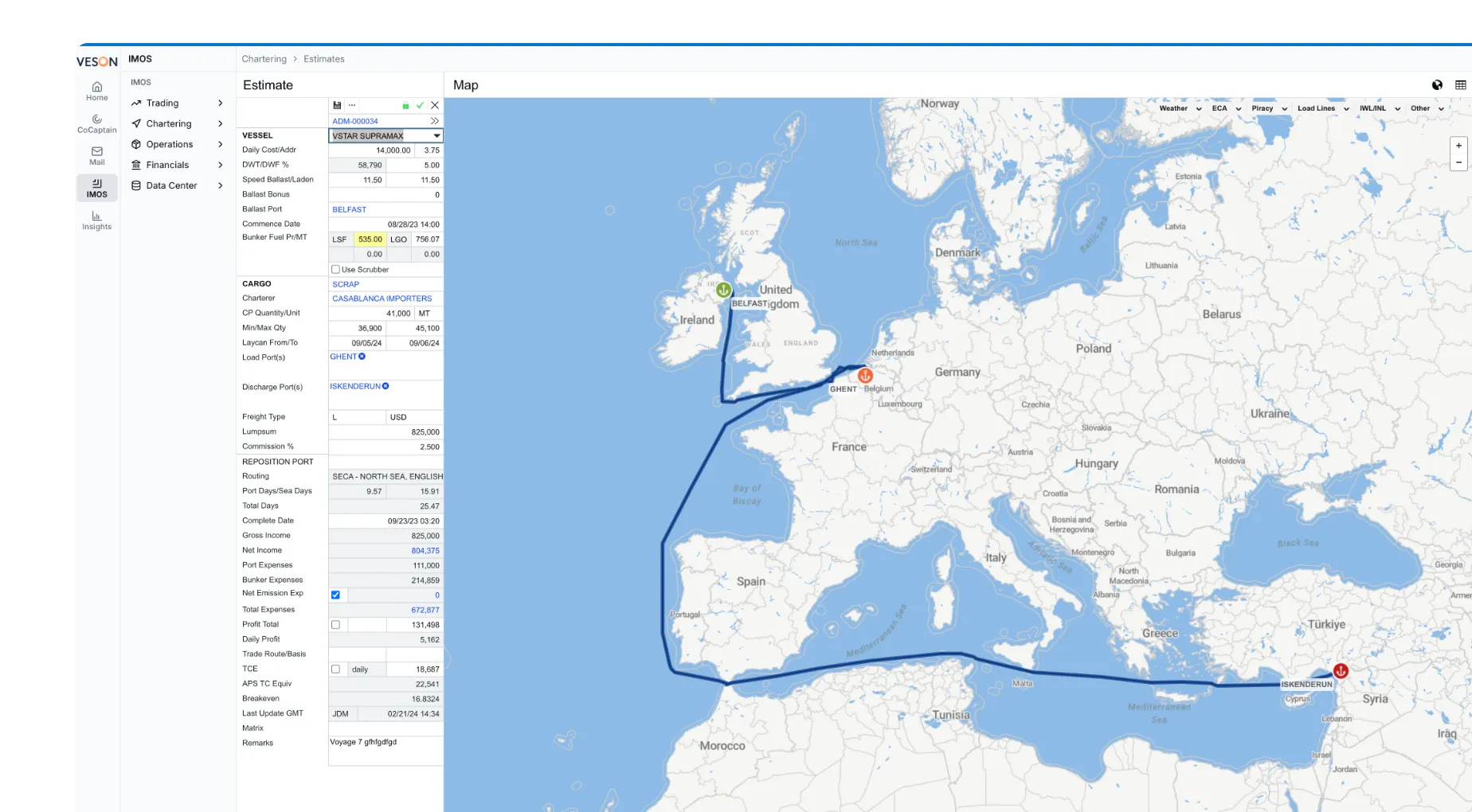Open the Home sidebar icon
This screenshot has height=812, width=1472.
(x=96, y=92)
